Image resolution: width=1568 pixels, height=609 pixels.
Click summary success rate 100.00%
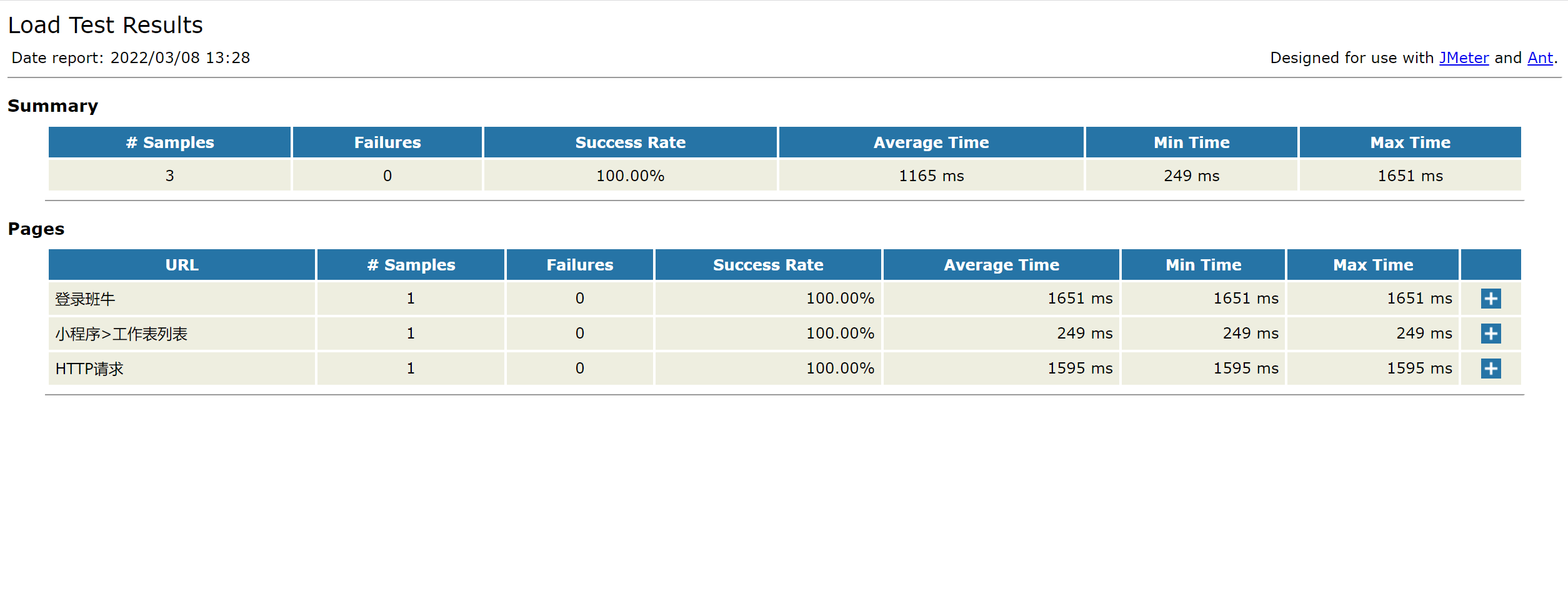[x=630, y=176]
